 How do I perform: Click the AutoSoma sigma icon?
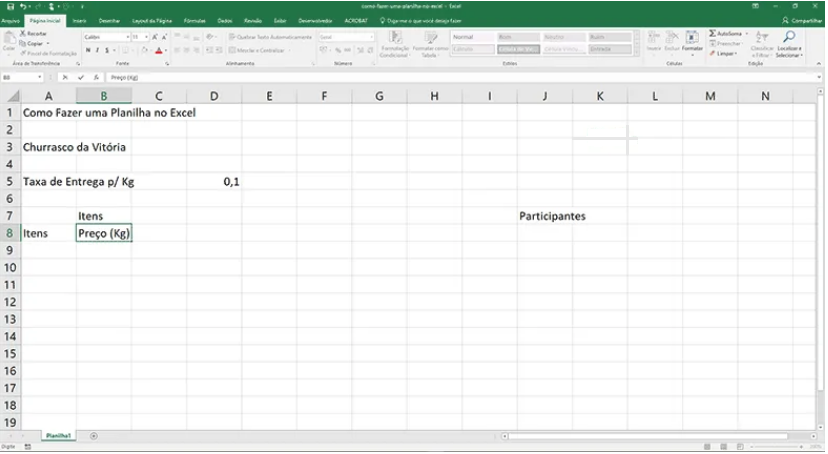pos(713,33)
